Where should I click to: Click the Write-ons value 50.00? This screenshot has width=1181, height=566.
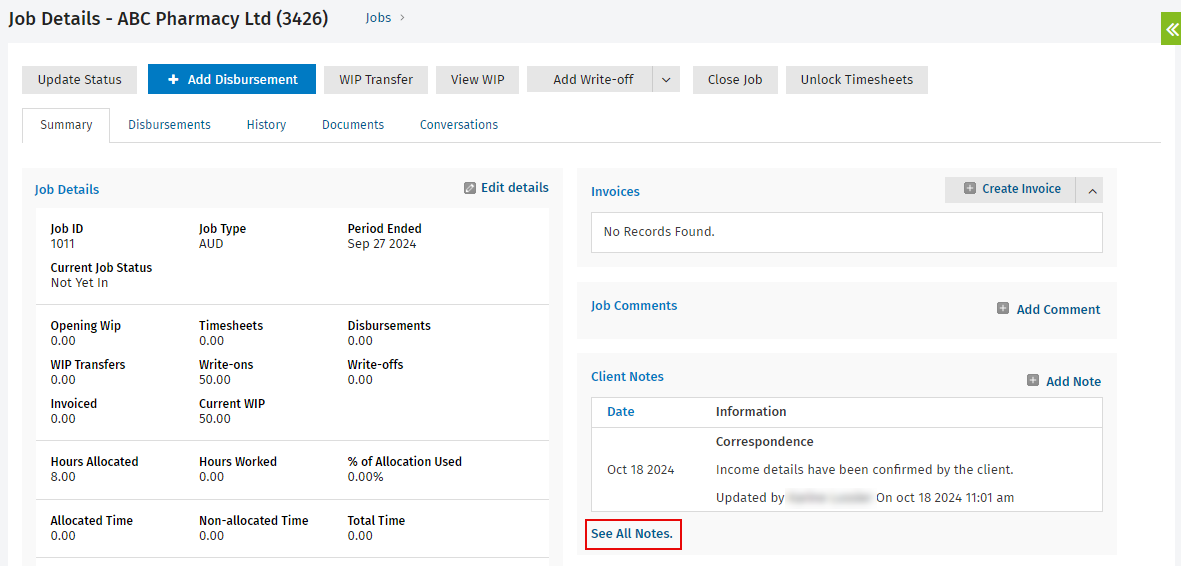click(x=215, y=380)
